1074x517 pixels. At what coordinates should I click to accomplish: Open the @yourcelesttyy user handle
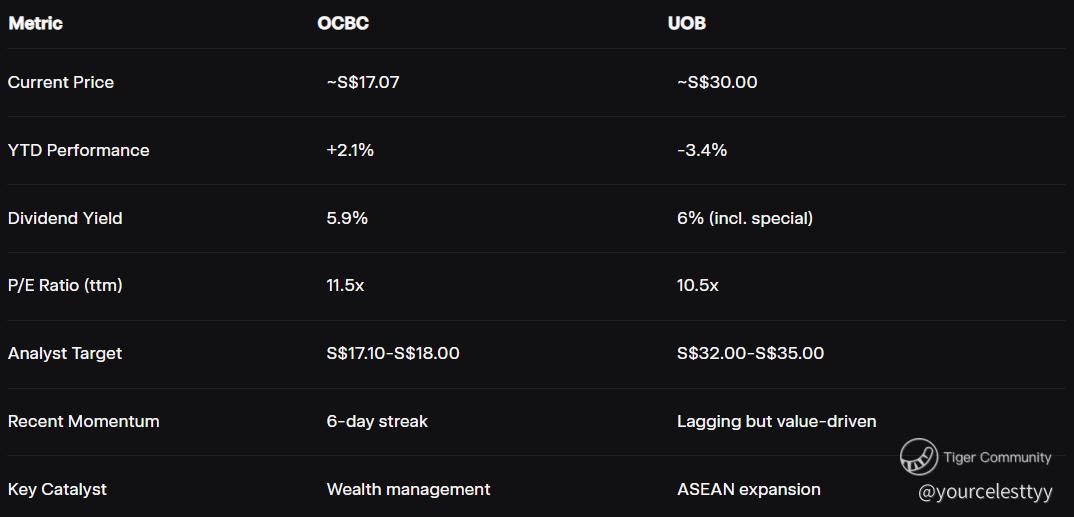(984, 492)
